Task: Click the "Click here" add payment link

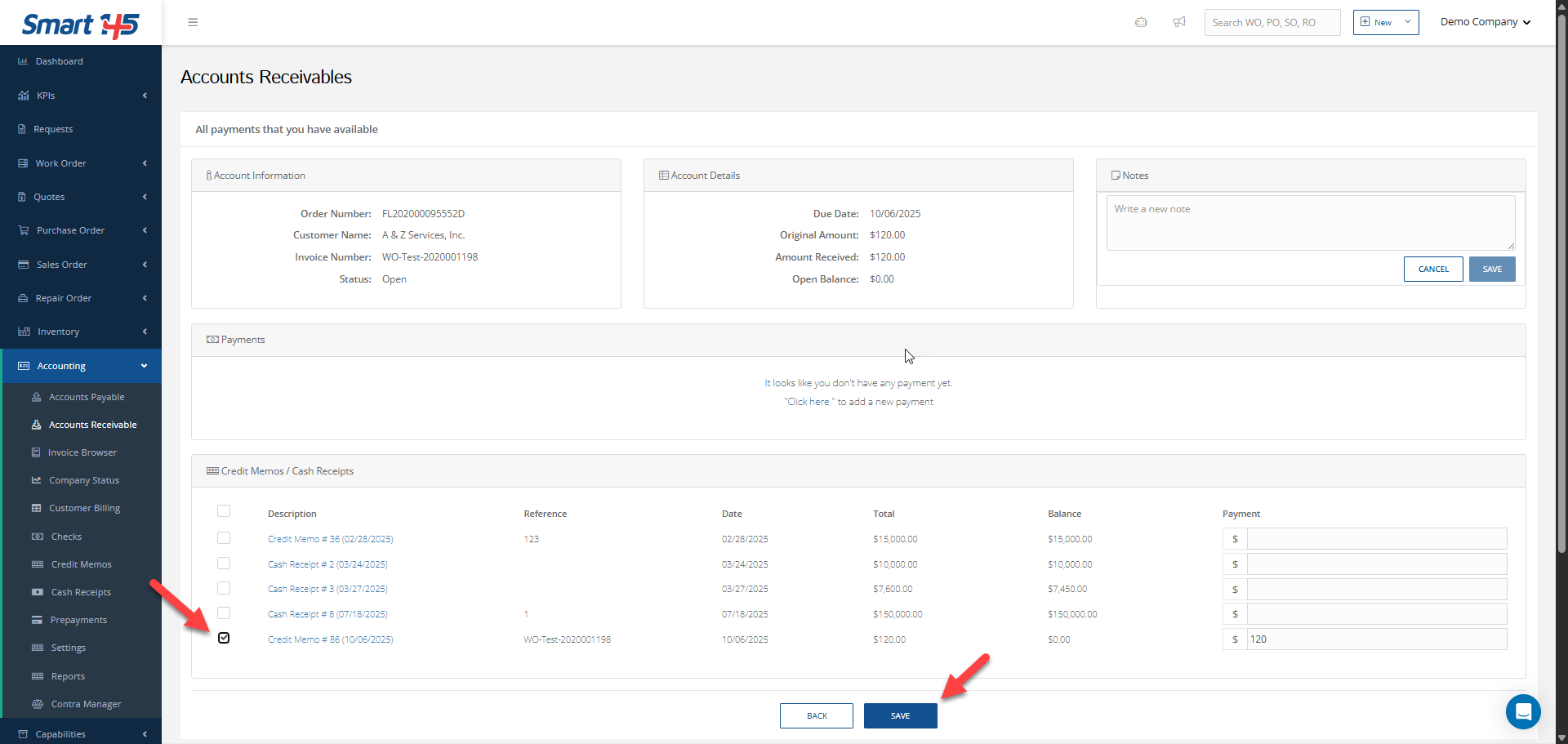Action: tap(808, 402)
